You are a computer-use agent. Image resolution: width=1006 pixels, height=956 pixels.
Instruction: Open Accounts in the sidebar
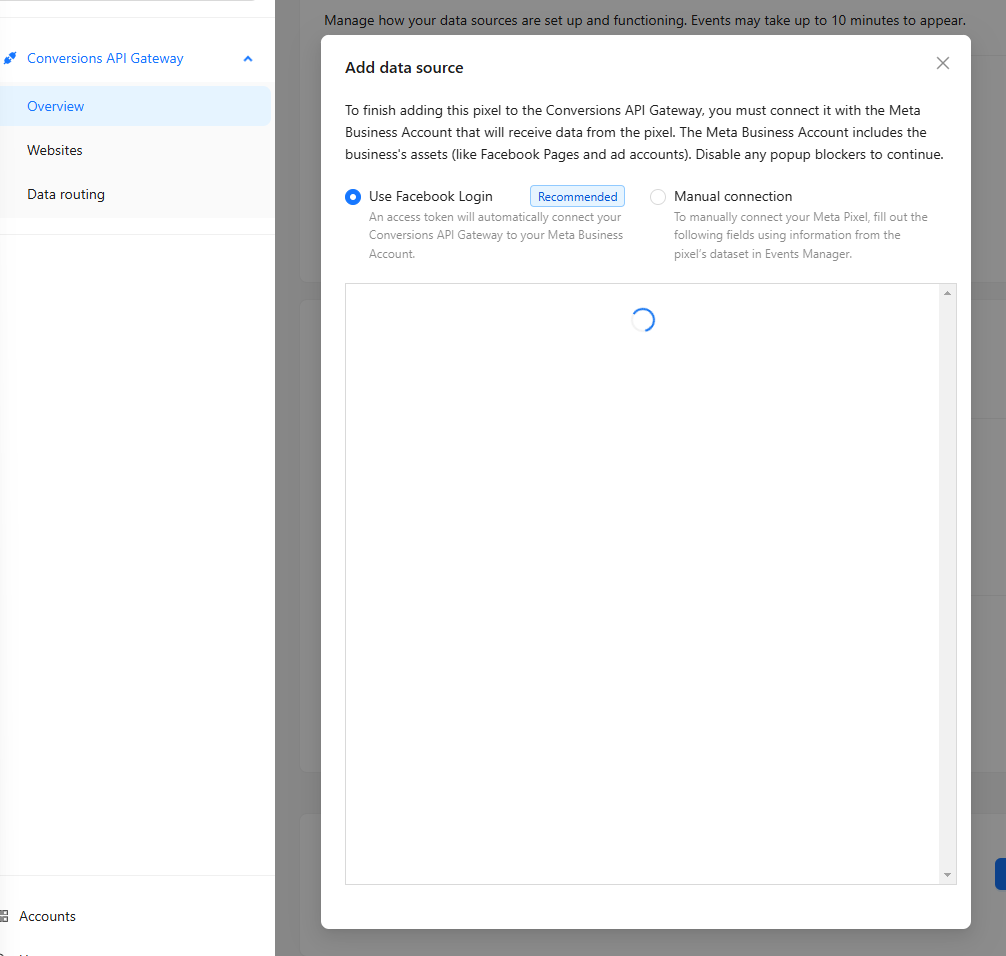click(x=47, y=916)
